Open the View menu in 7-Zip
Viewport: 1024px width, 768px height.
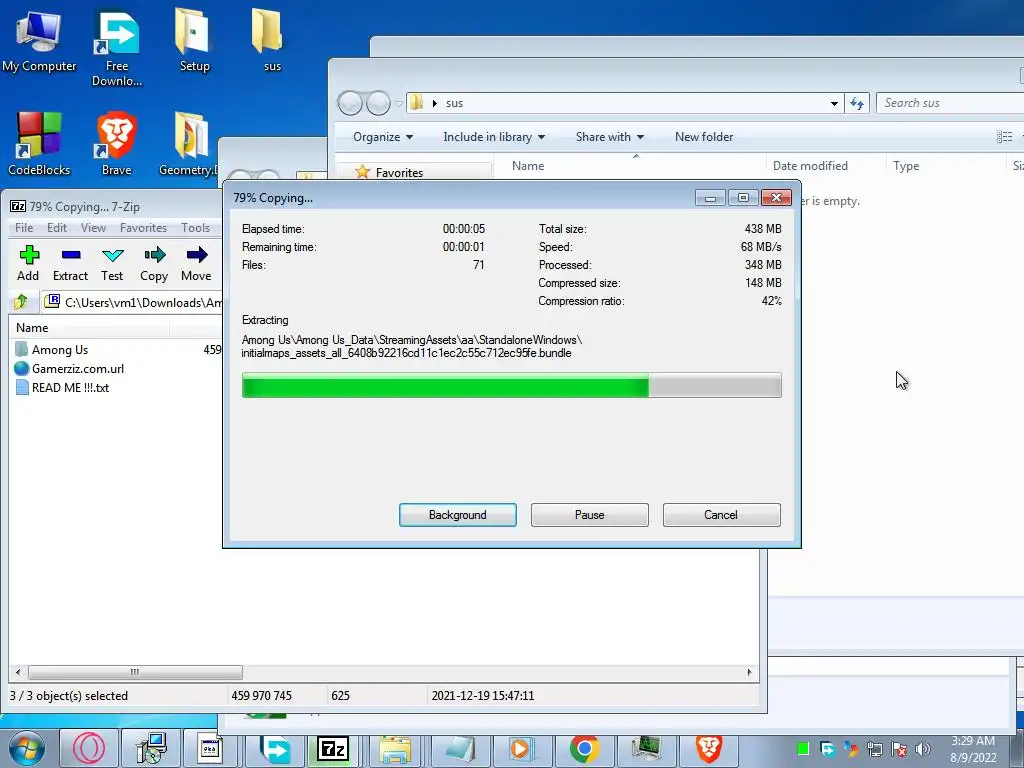coord(93,228)
